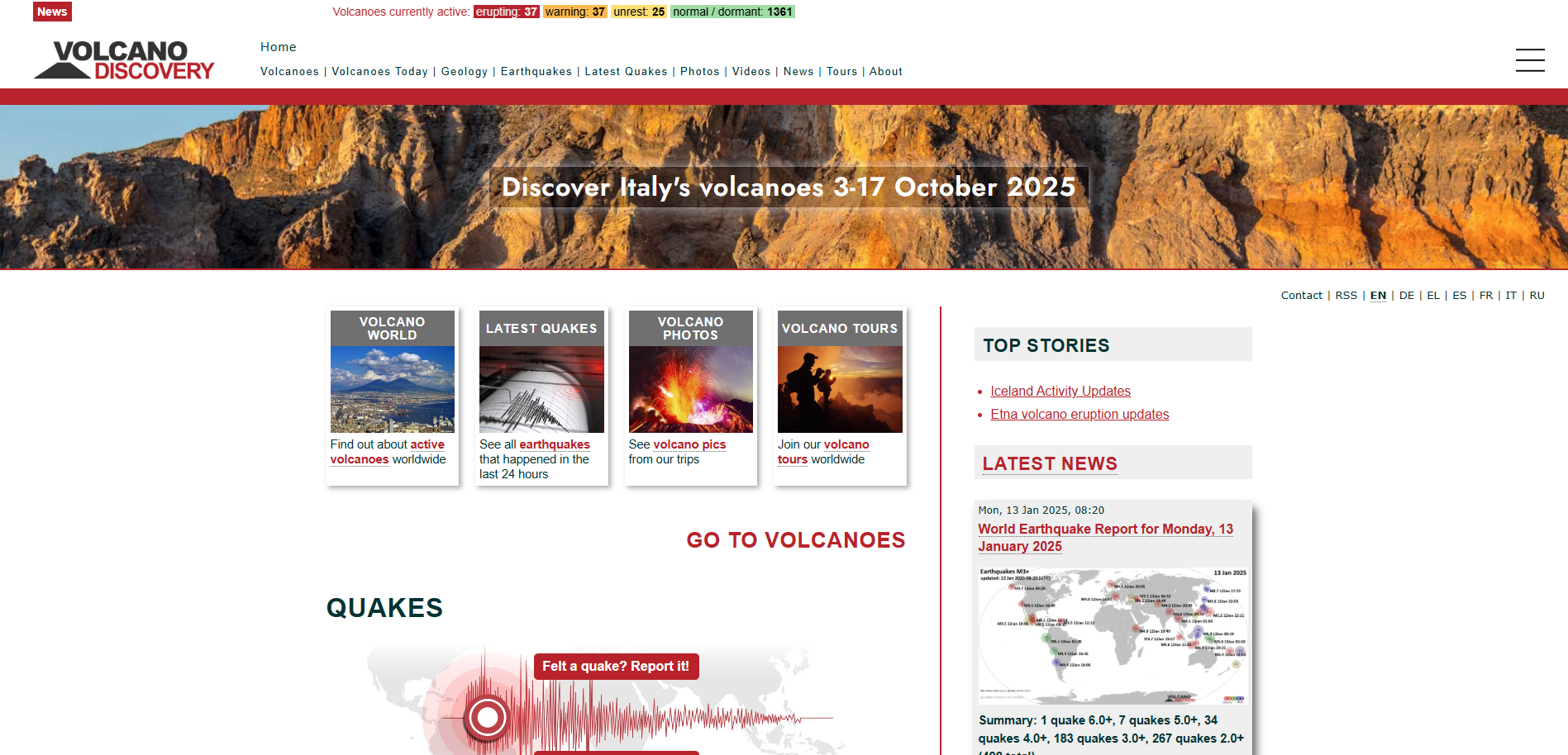Go to the Photos menu item
This screenshot has height=755, width=1568.
699,72
